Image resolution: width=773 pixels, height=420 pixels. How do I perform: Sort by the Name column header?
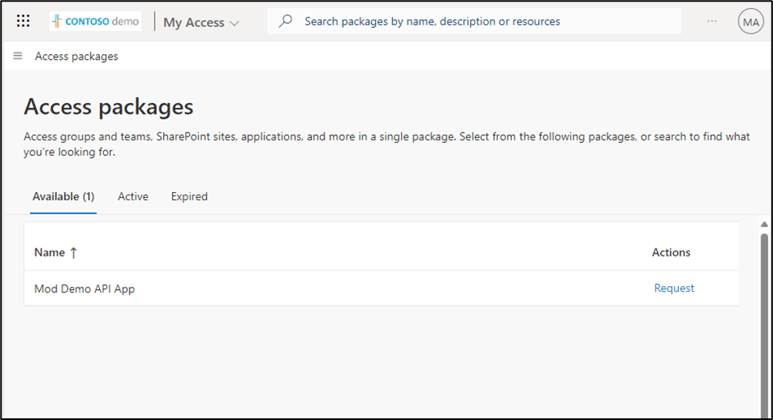click(49, 252)
